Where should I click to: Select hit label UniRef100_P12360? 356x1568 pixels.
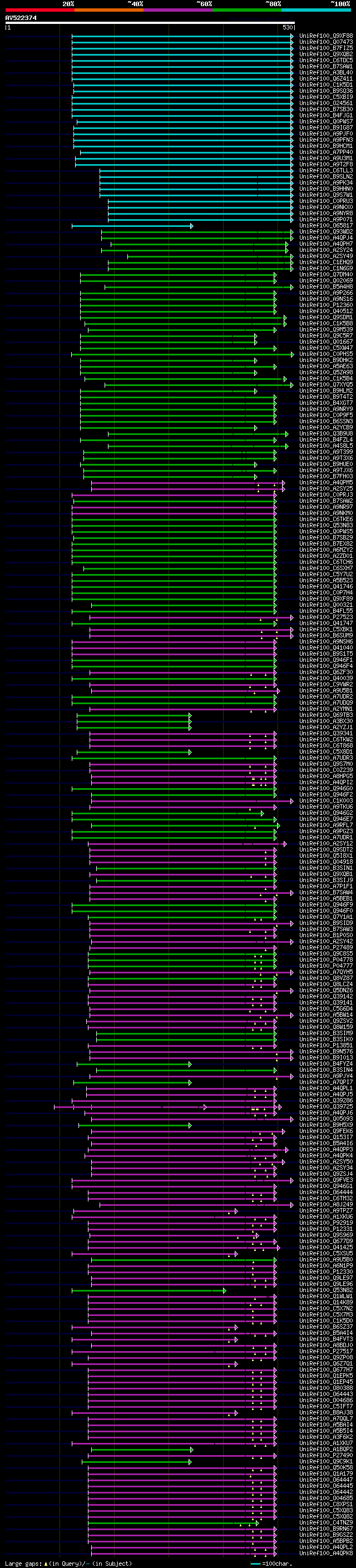[x=326, y=305]
